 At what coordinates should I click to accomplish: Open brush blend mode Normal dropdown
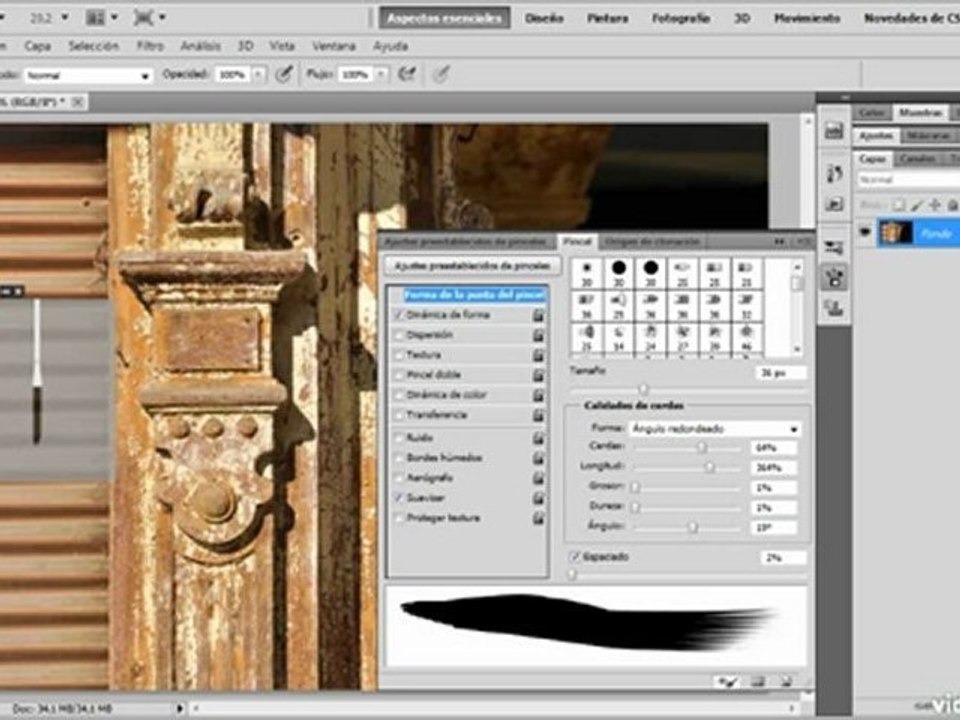coord(88,75)
